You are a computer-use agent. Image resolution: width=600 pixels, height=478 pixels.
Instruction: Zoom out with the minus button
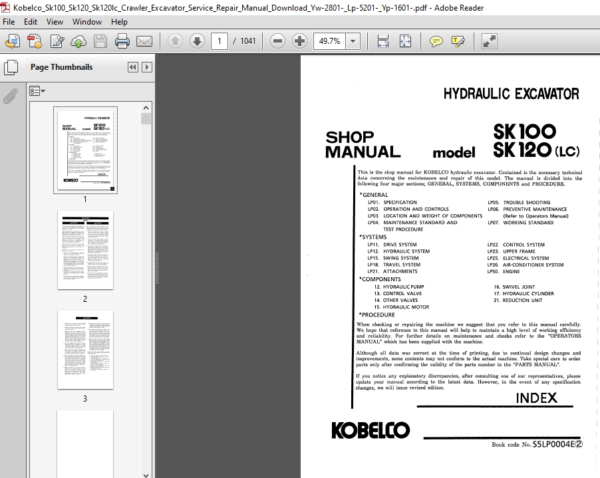(275, 42)
